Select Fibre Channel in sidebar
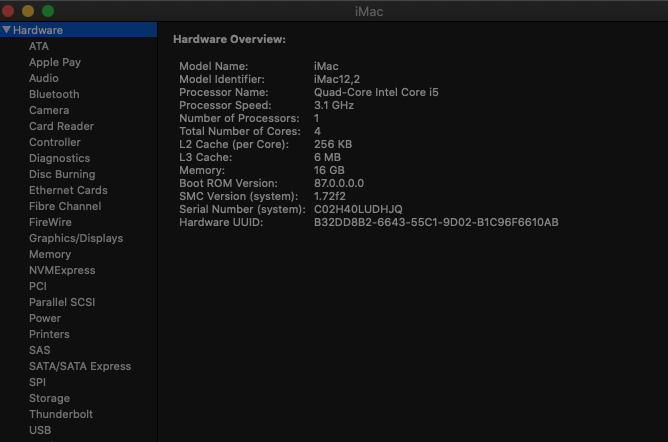Viewport: 668px width, 442px height. (x=65, y=206)
